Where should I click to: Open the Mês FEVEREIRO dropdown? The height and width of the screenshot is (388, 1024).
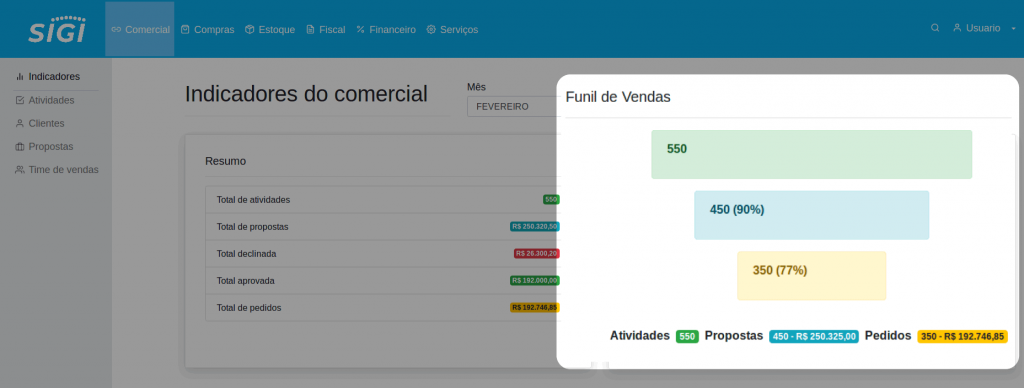513,106
